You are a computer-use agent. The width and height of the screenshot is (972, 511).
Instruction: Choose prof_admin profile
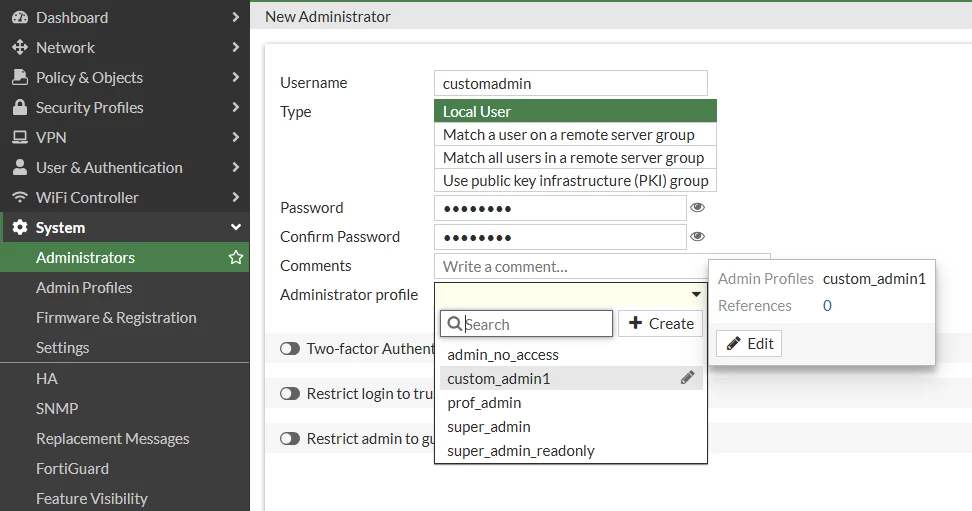(x=571, y=402)
